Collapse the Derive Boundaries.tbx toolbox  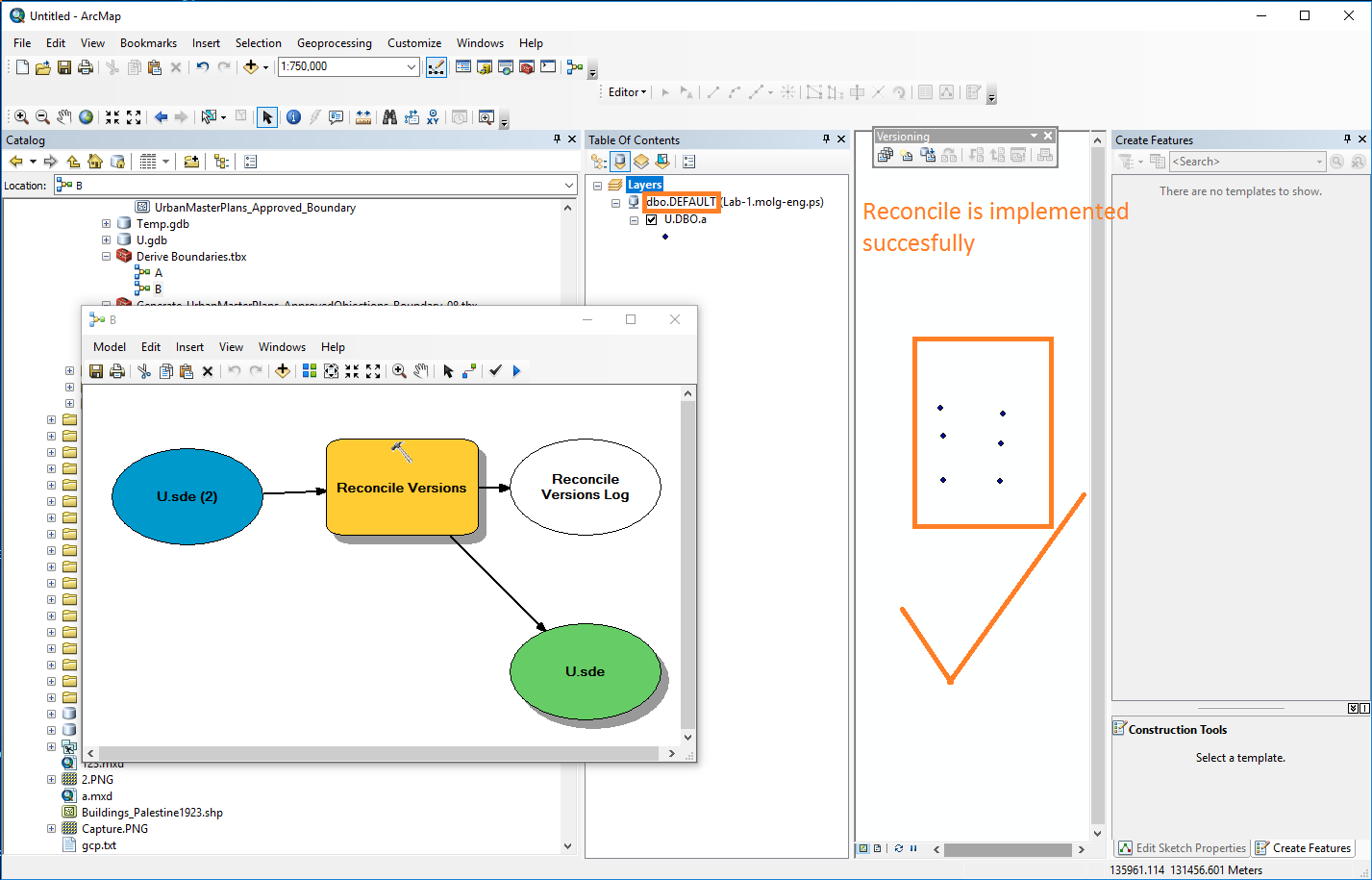point(107,257)
